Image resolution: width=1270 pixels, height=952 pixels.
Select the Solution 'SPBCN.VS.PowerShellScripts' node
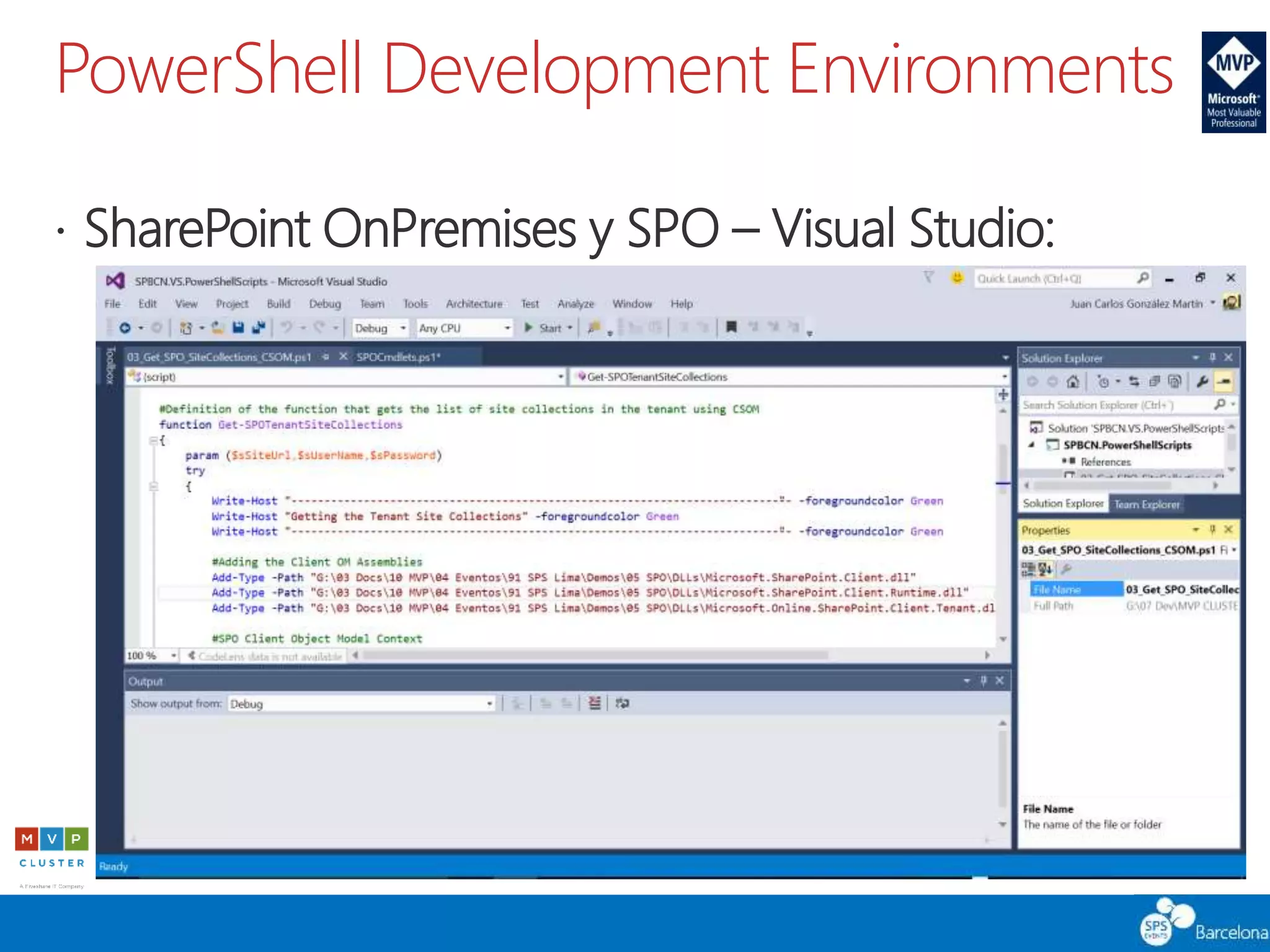click(1127, 428)
